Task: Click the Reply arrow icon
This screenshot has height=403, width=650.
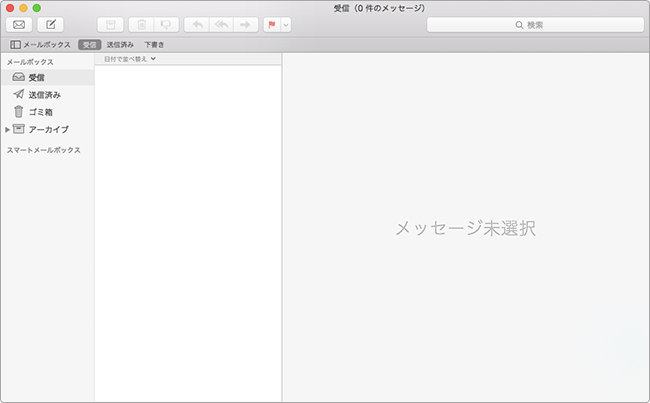Action: pyautogui.click(x=197, y=24)
